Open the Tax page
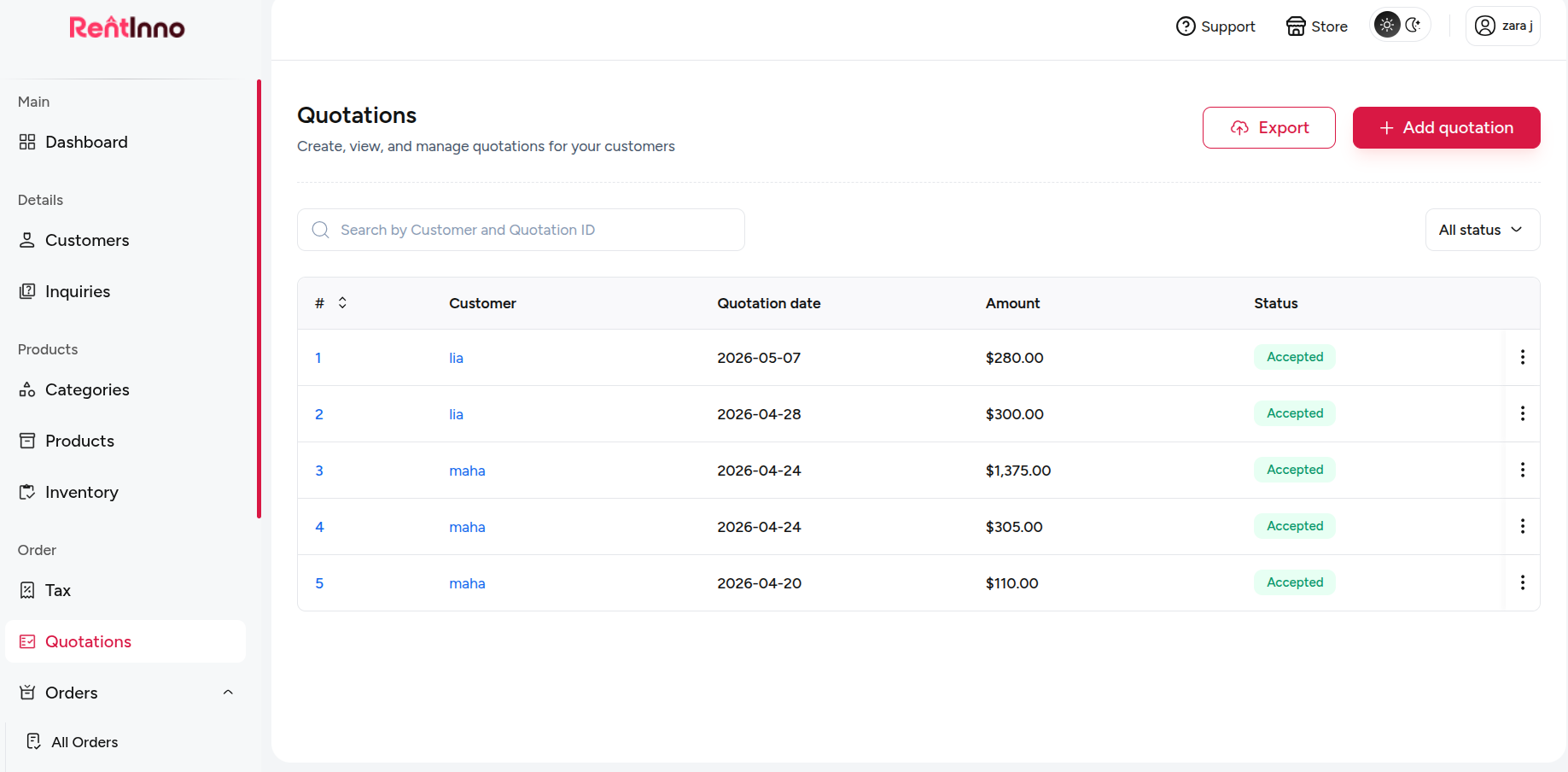Viewport: 1568px width, 772px height. coord(125,590)
